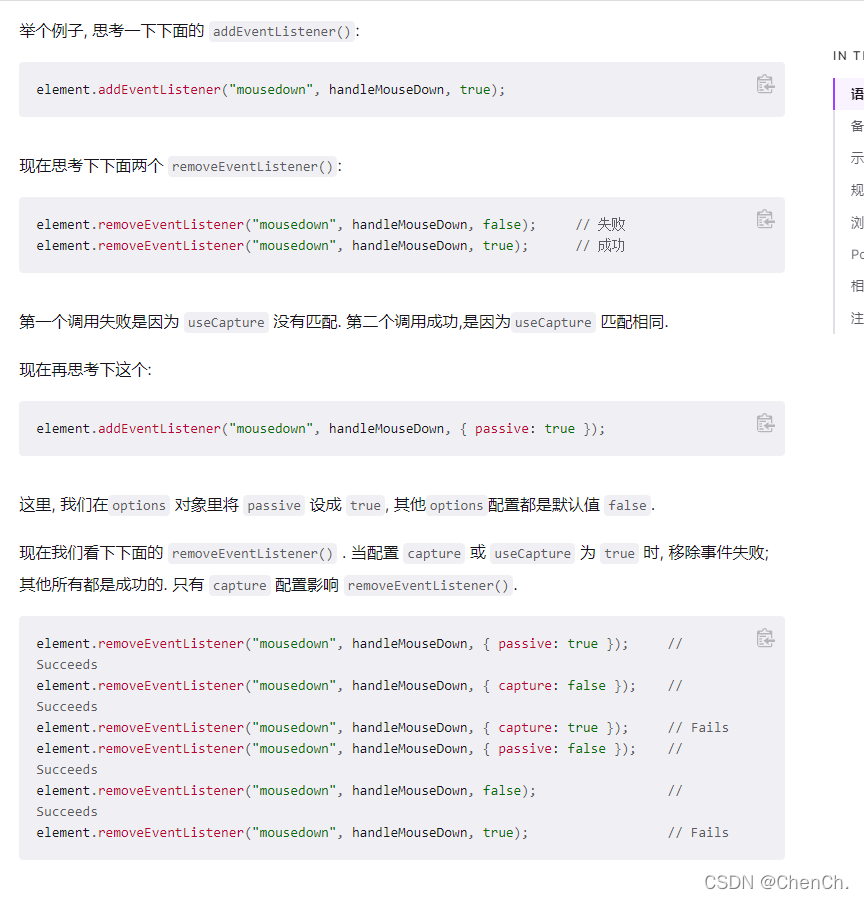Click the capture inline code label

pyautogui.click(x=434, y=553)
